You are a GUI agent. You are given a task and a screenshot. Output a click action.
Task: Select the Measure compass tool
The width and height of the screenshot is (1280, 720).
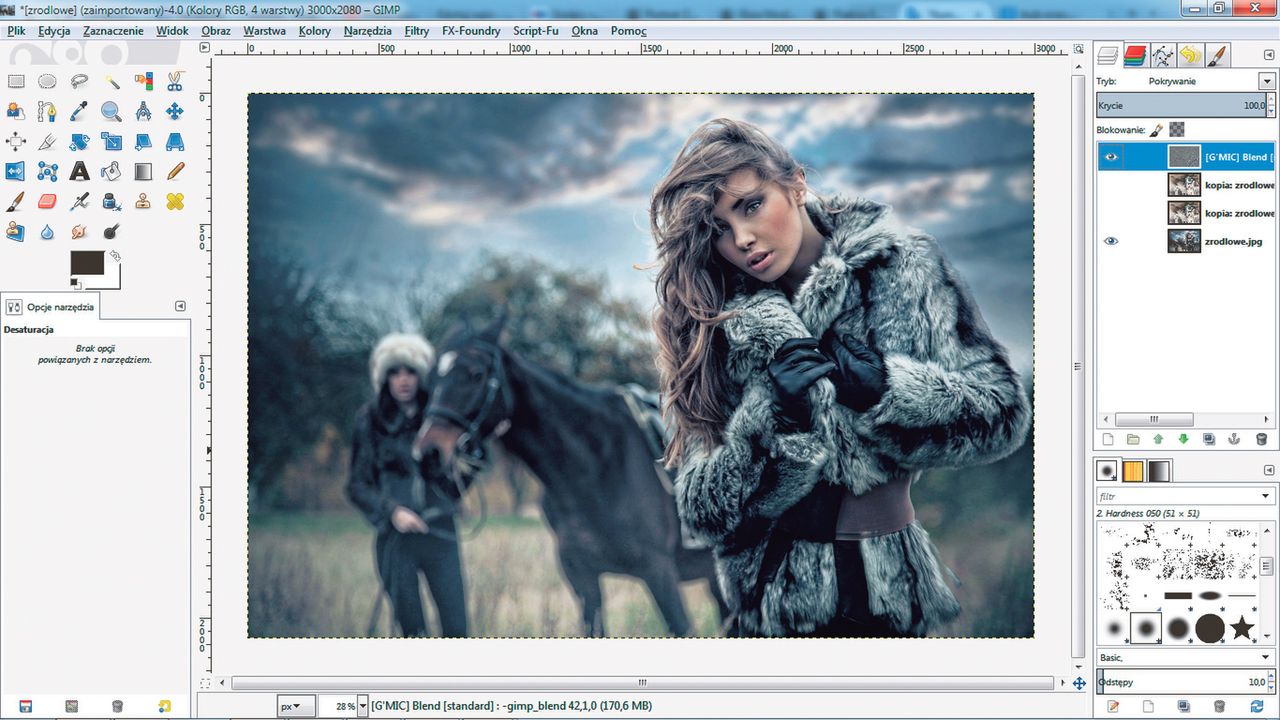coord(143,111)
